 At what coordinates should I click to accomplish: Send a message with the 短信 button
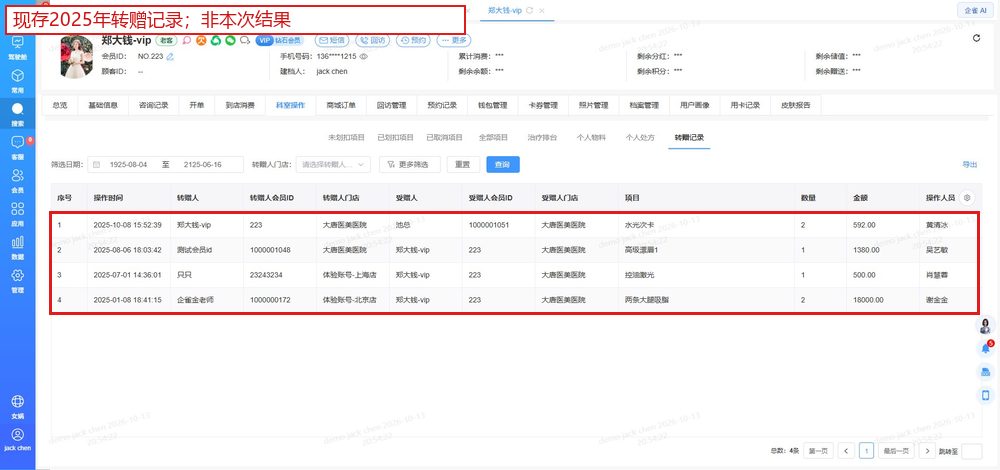(x=332, y=40)
